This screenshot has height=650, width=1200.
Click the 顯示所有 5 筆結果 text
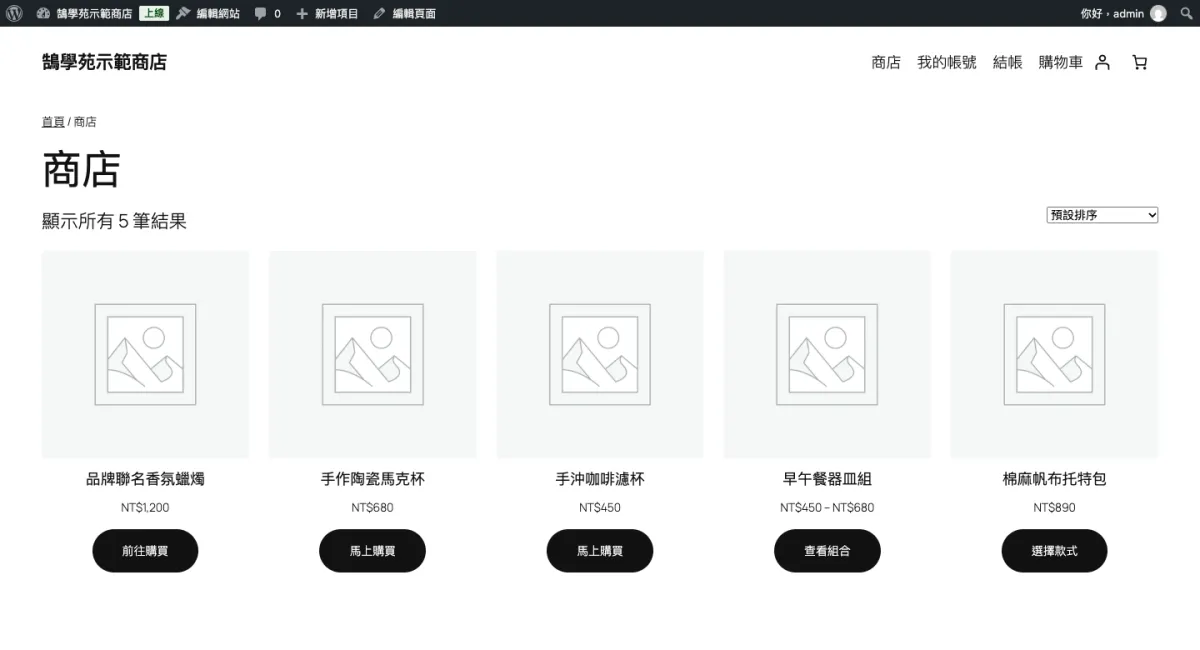114,221
